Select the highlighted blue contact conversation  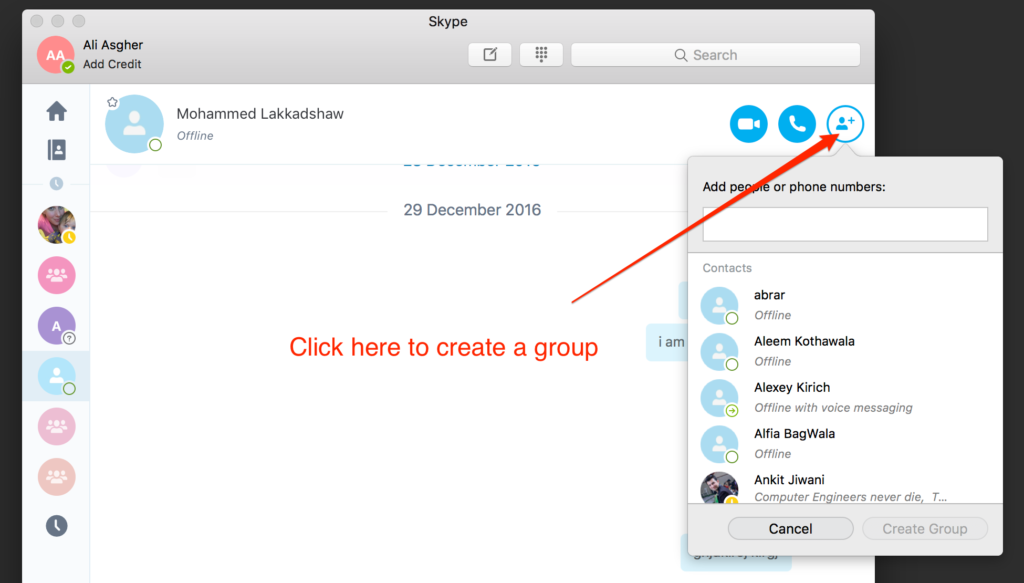click(x=57, y=376)
